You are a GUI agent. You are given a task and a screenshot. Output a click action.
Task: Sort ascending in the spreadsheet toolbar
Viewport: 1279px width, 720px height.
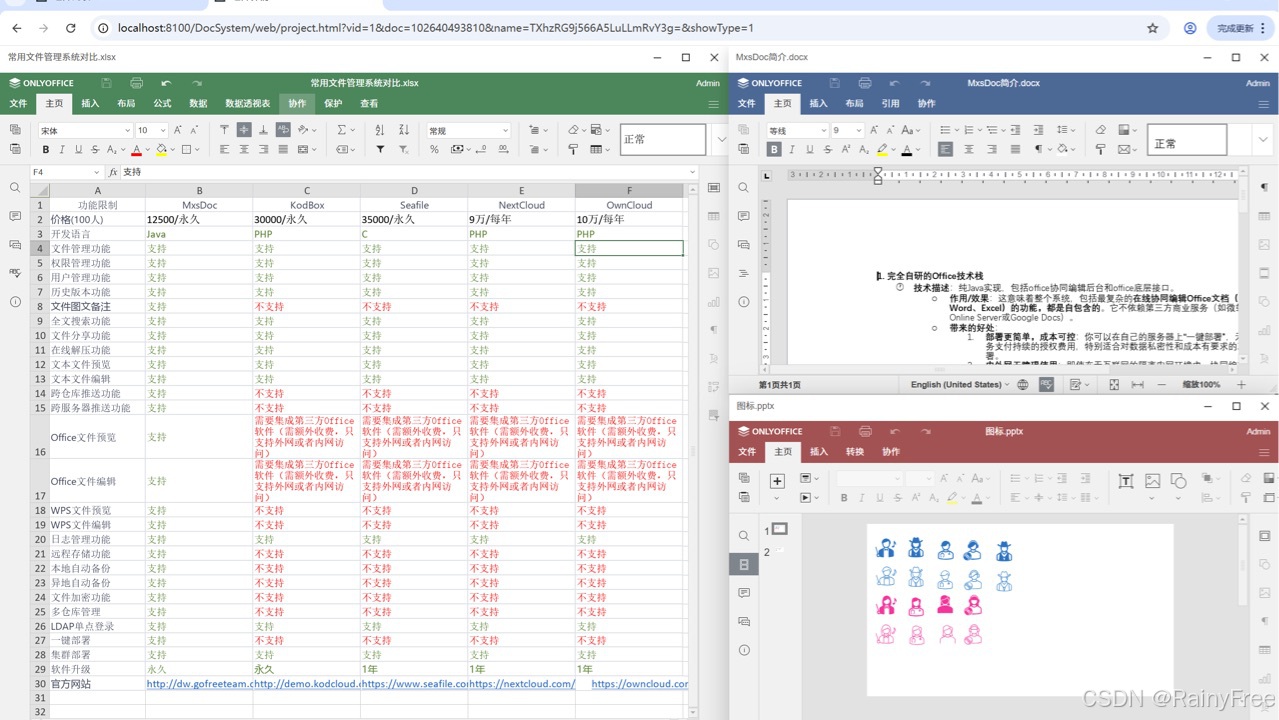(380, 130)
